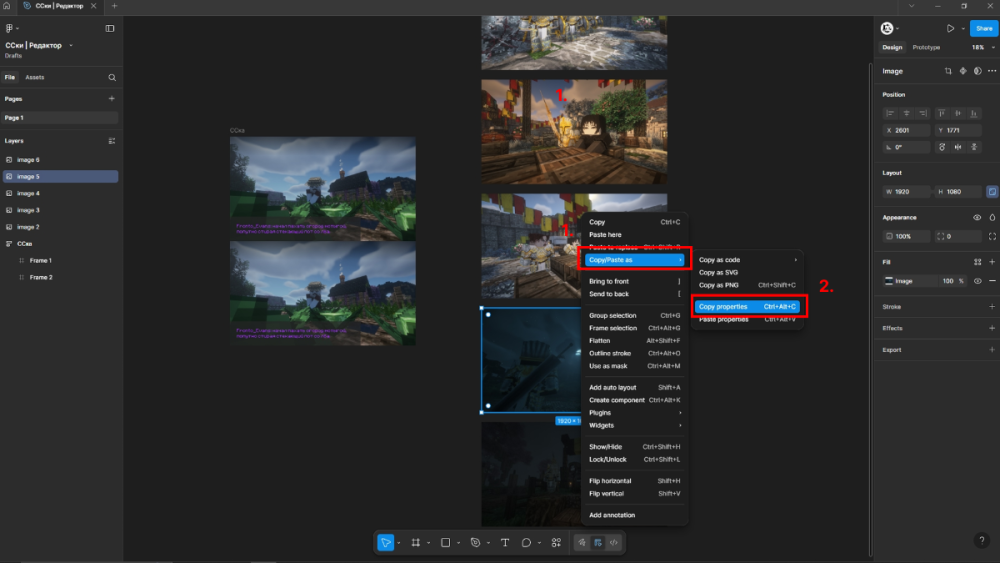Toggle Dev Mode in bottom toolbar
The height and width of the screenshot is (563, 1000).
(x=614, y=542)
